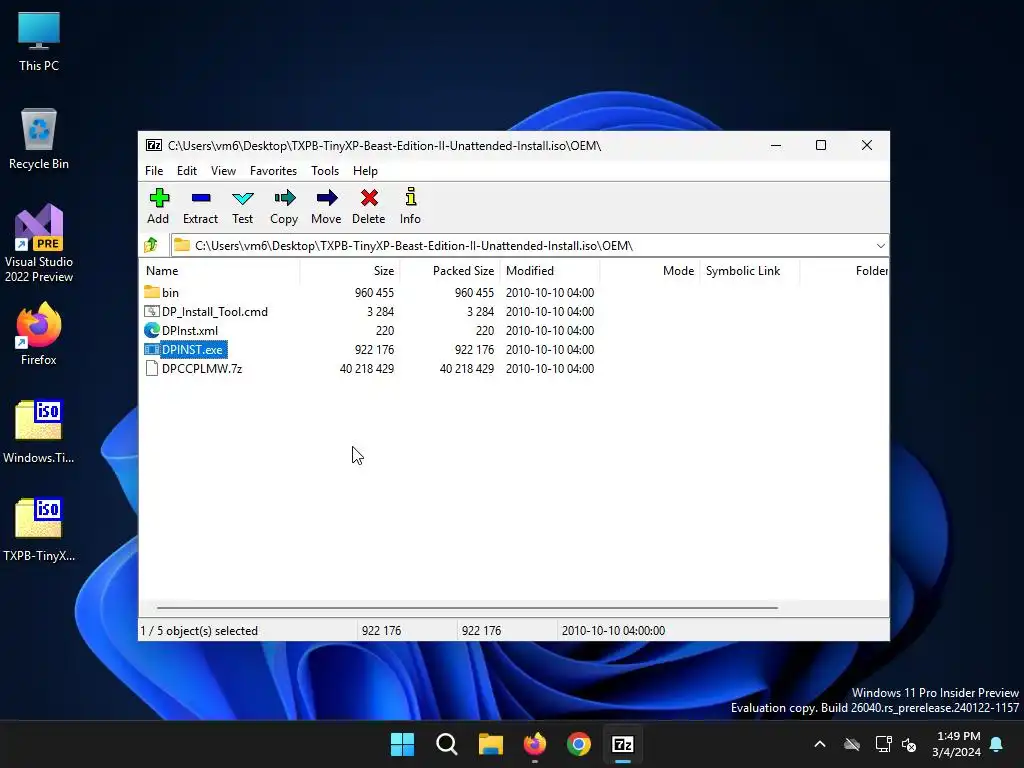Select the TXPB-TinyX... ISO file on desktop
The width and height of the screenshot is (1024, 768).
coord(39,530)
